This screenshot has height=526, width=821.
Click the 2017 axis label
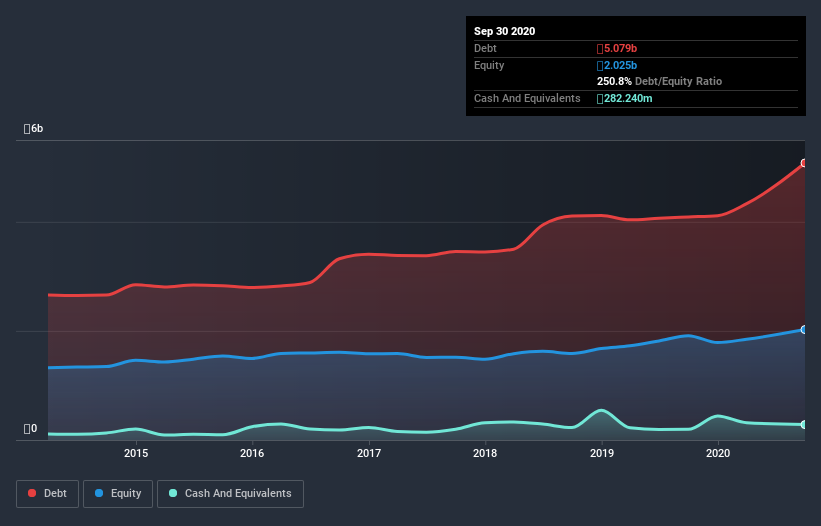369,453
